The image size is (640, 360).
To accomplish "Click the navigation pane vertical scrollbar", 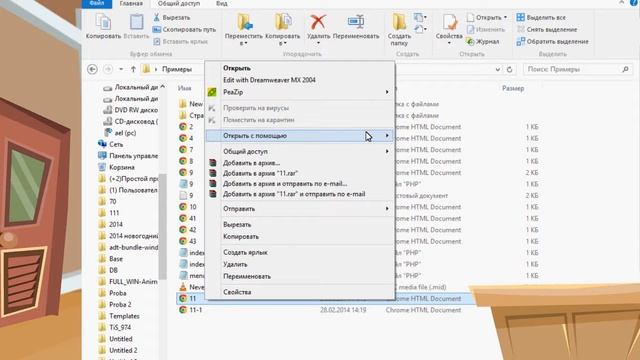I will (162, 227).
